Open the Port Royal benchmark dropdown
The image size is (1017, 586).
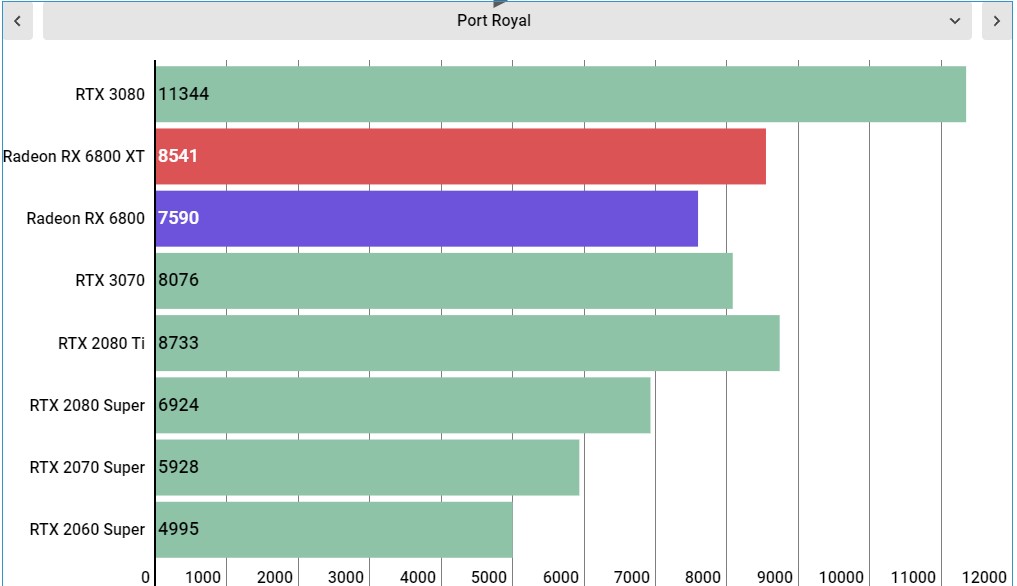[x=507, y=21]
